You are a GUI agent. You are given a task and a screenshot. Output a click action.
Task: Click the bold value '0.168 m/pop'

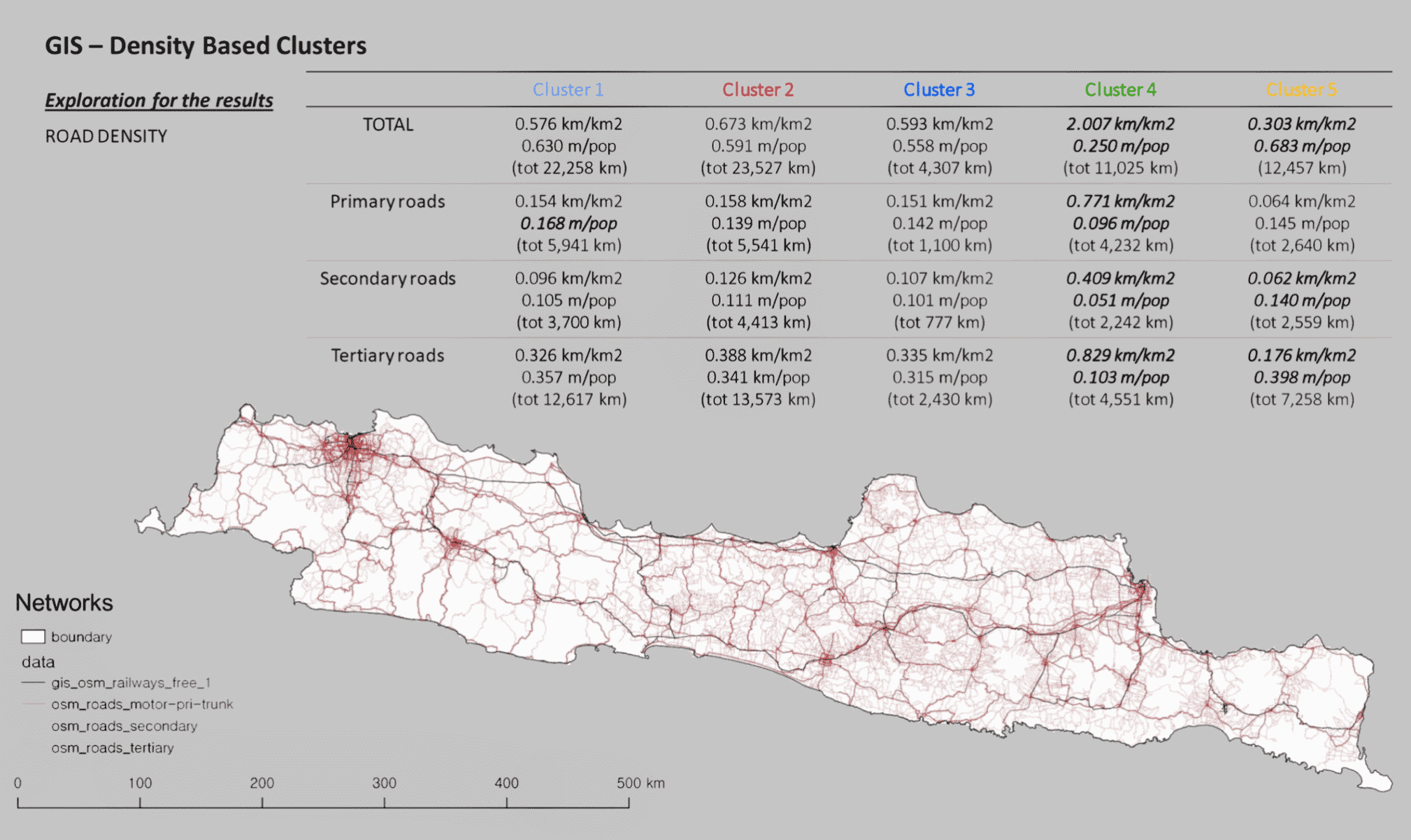568,224
